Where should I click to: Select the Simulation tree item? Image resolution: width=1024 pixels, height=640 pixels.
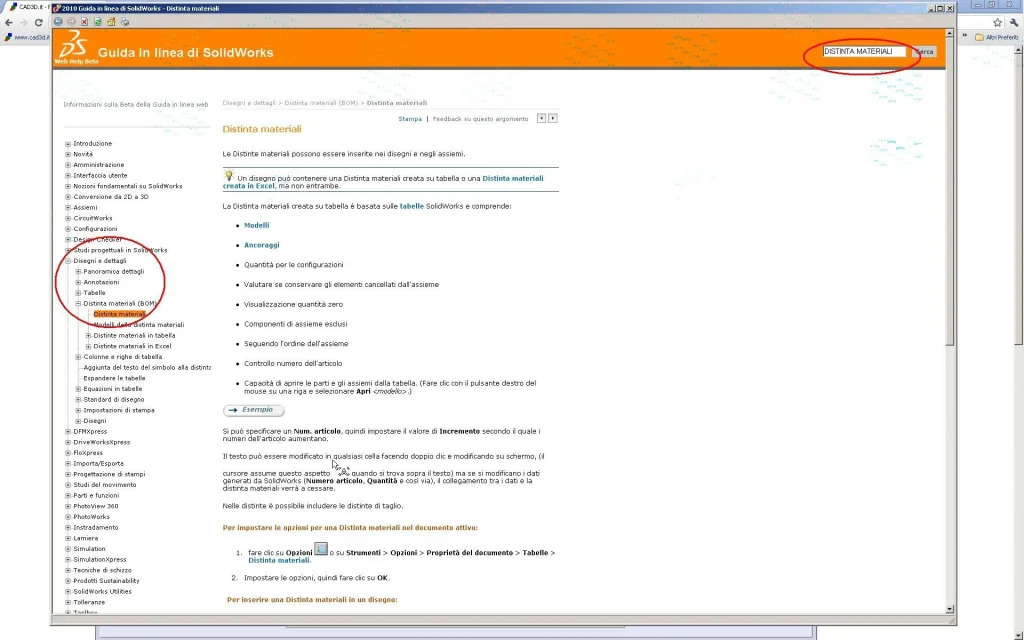tap(89, 549)
